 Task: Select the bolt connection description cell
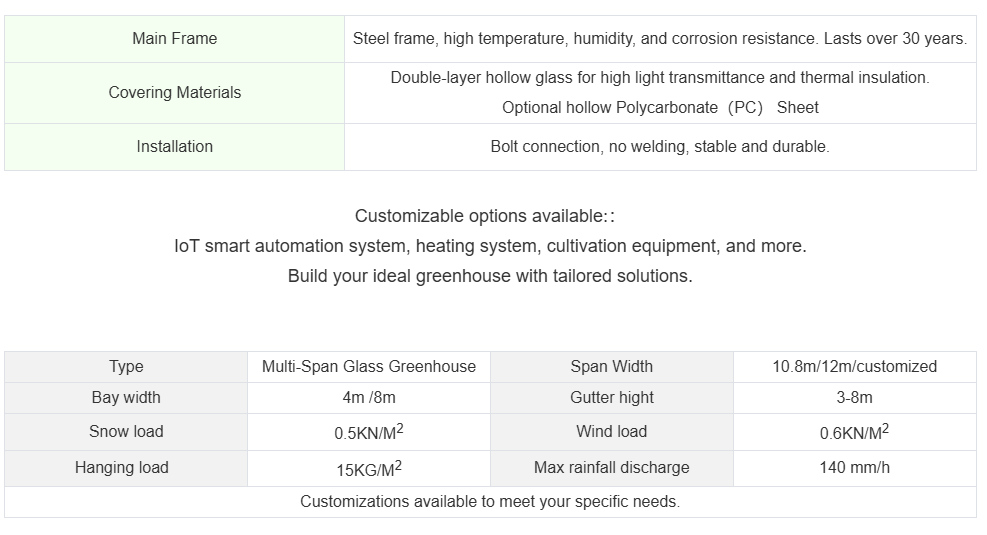pos(659,147)
